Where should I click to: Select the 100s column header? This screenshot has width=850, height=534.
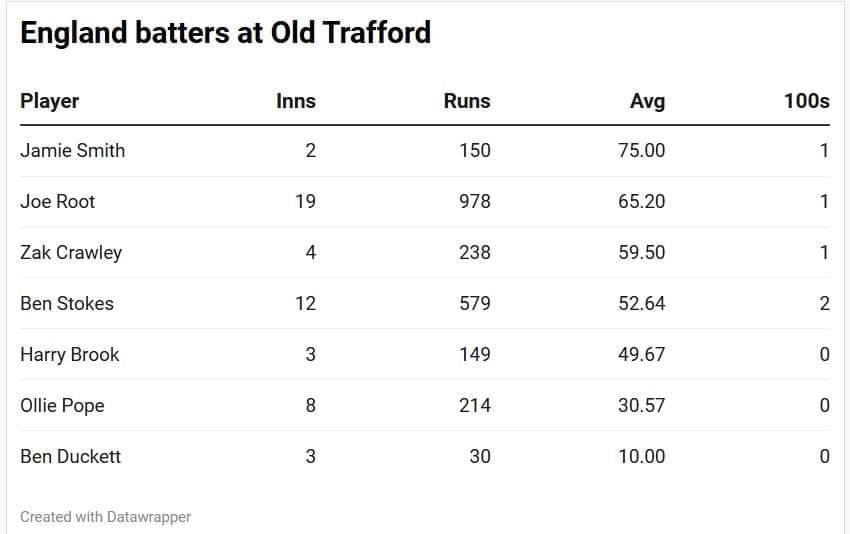(x=806, y=101)
